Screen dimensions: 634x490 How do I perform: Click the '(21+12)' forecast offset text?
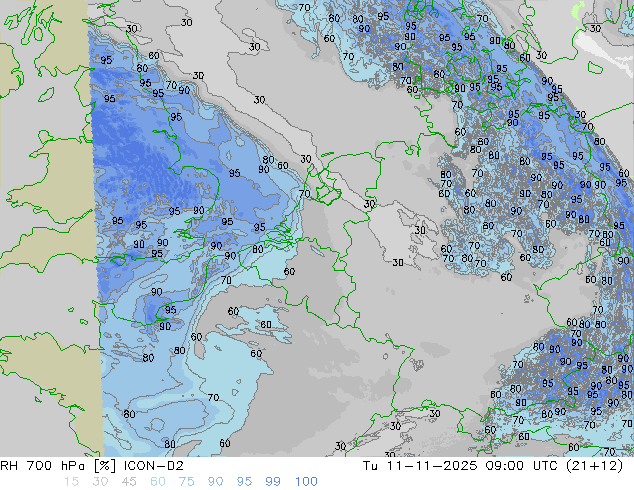tap(595, 466)
